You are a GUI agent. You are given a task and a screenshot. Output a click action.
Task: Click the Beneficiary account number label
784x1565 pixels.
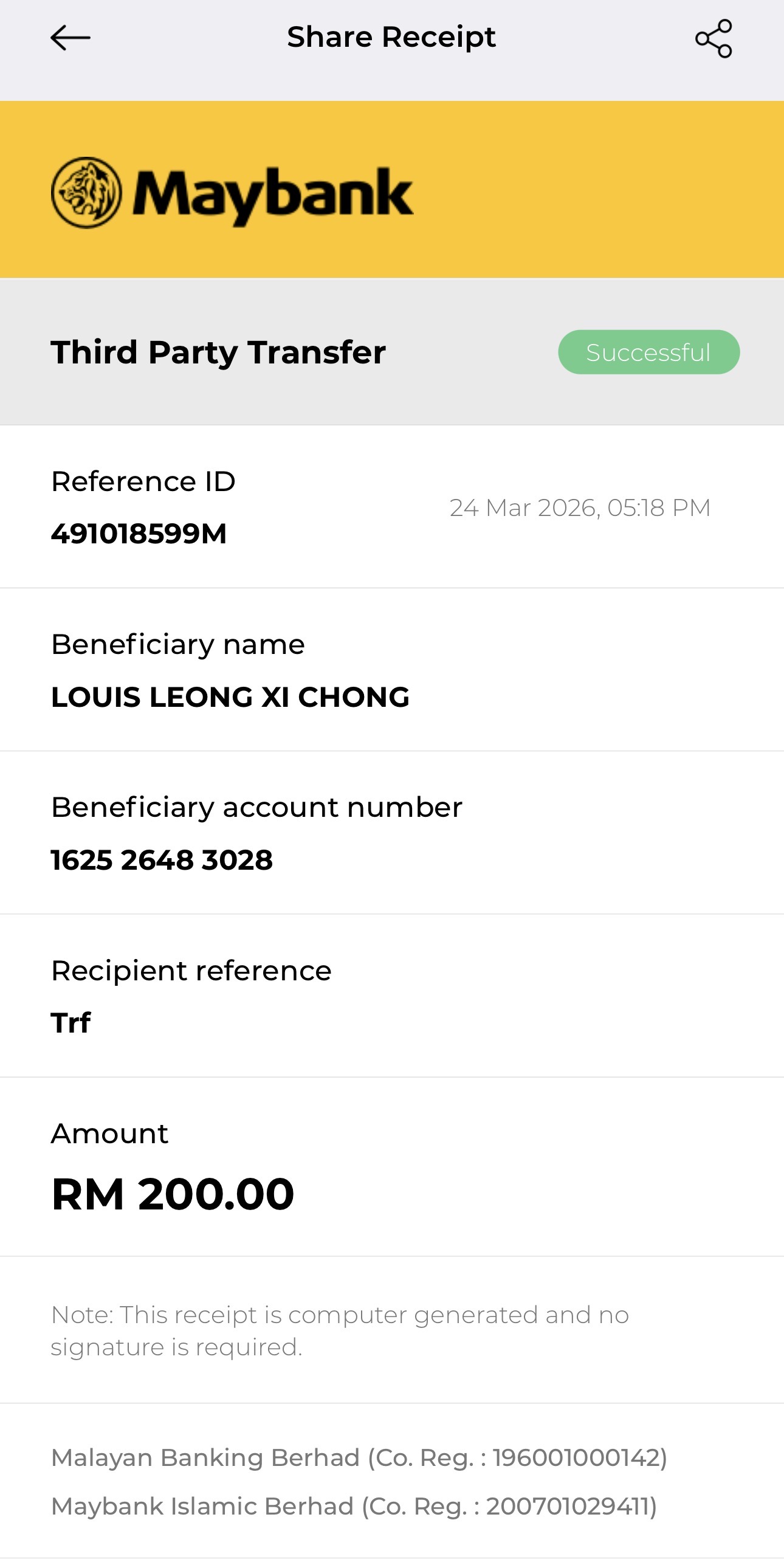click(256, 807)
